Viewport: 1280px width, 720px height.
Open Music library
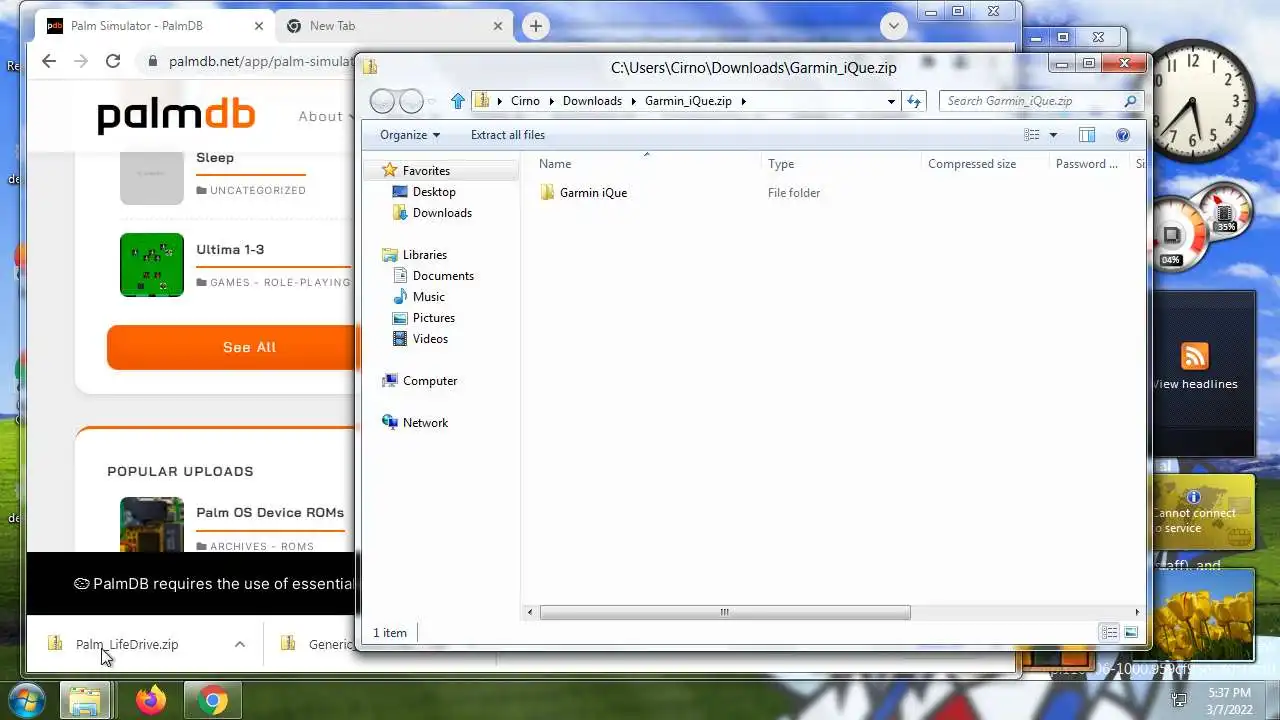pos(428,297)
